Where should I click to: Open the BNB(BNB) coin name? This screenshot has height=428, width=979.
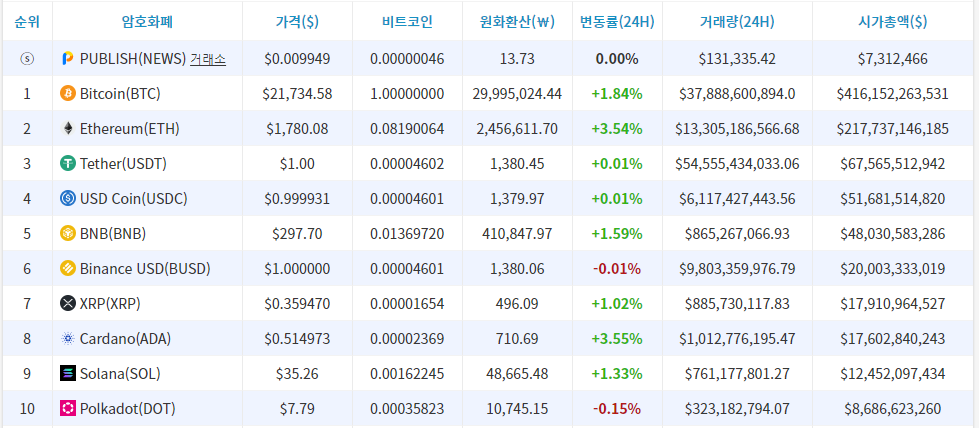pyautogui.click(x=113, y=234)
